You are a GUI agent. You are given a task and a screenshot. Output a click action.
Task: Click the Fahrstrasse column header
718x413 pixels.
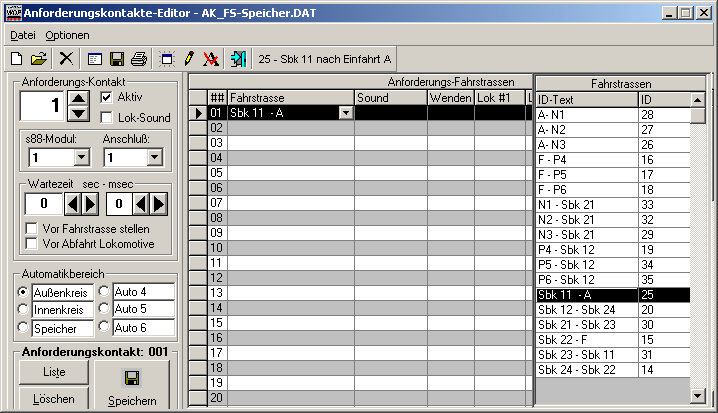[x=291, y=98]
